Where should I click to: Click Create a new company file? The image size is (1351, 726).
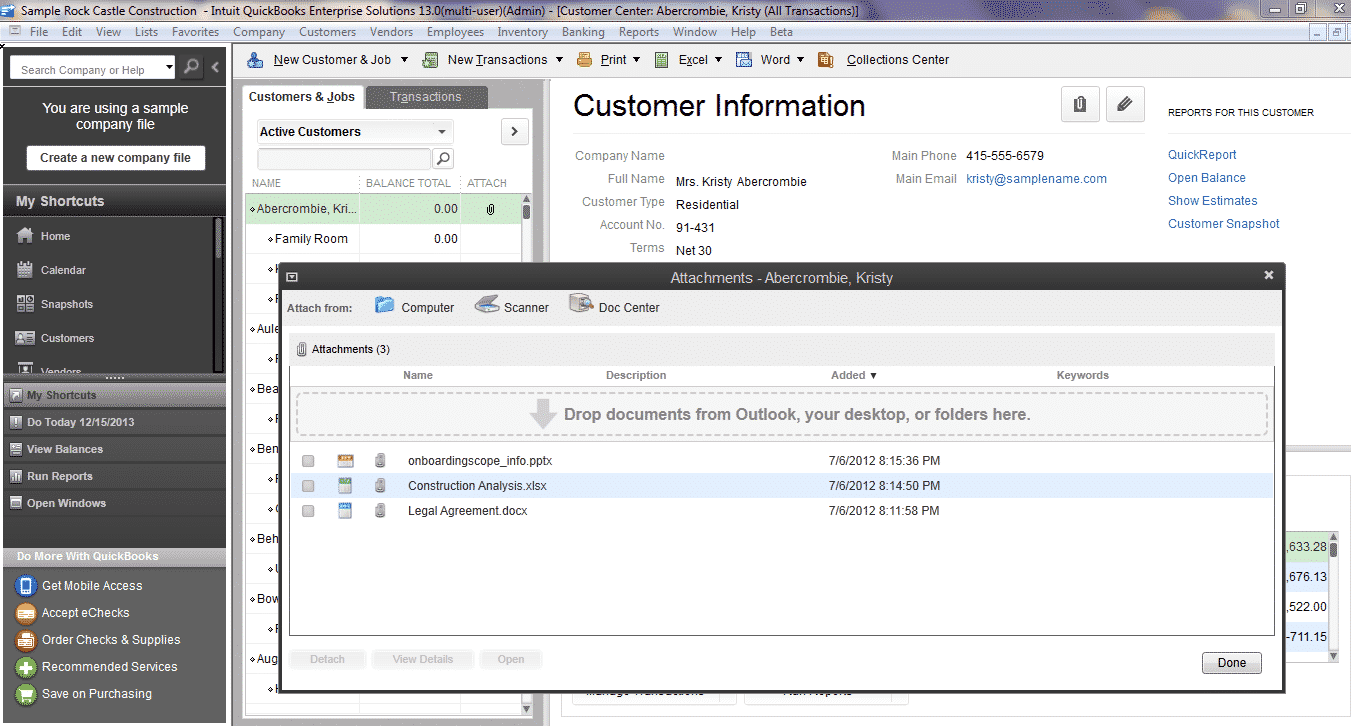pos(115,158)
